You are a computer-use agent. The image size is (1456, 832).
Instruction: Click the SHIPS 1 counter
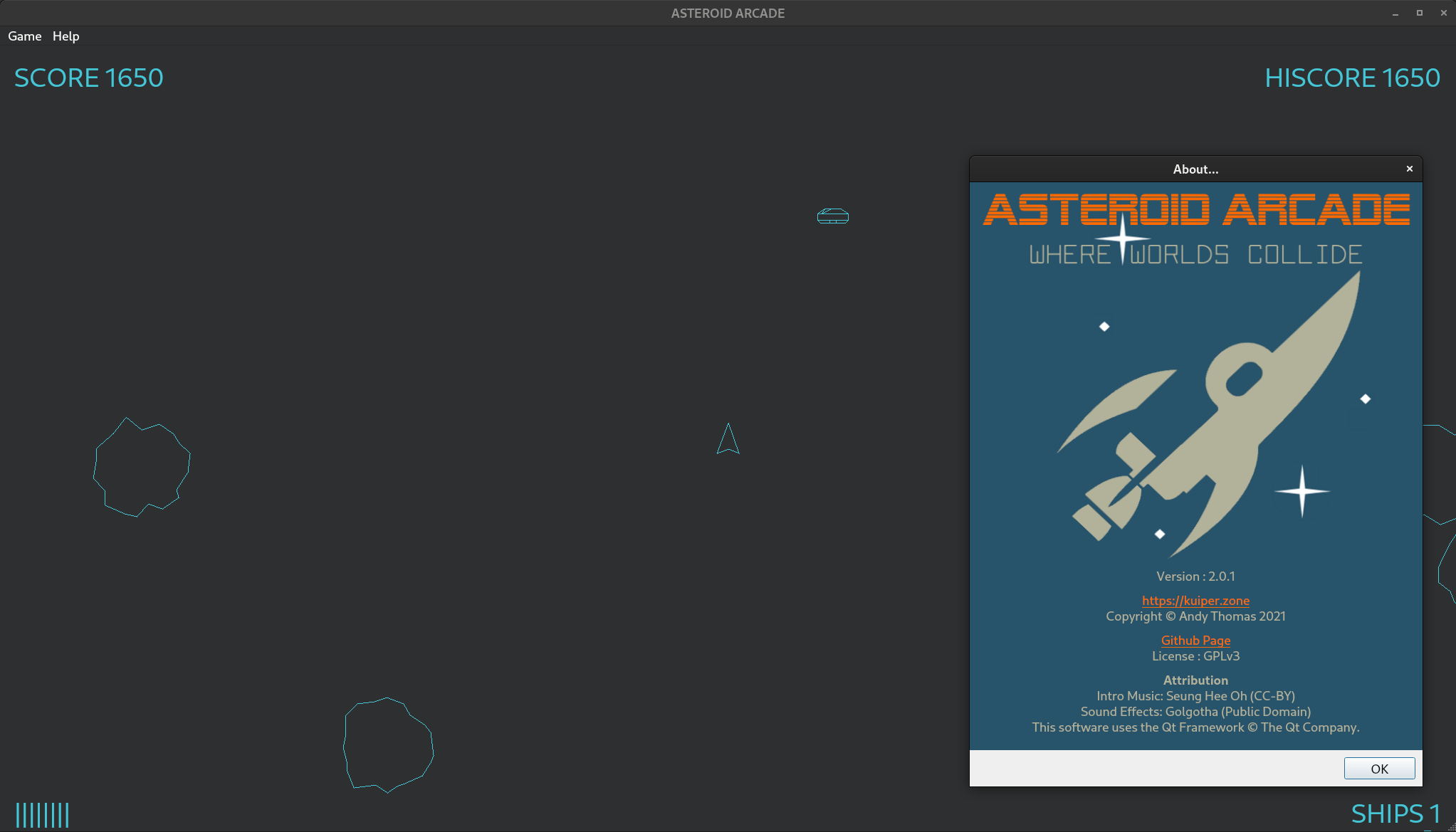pos(1395,813)
